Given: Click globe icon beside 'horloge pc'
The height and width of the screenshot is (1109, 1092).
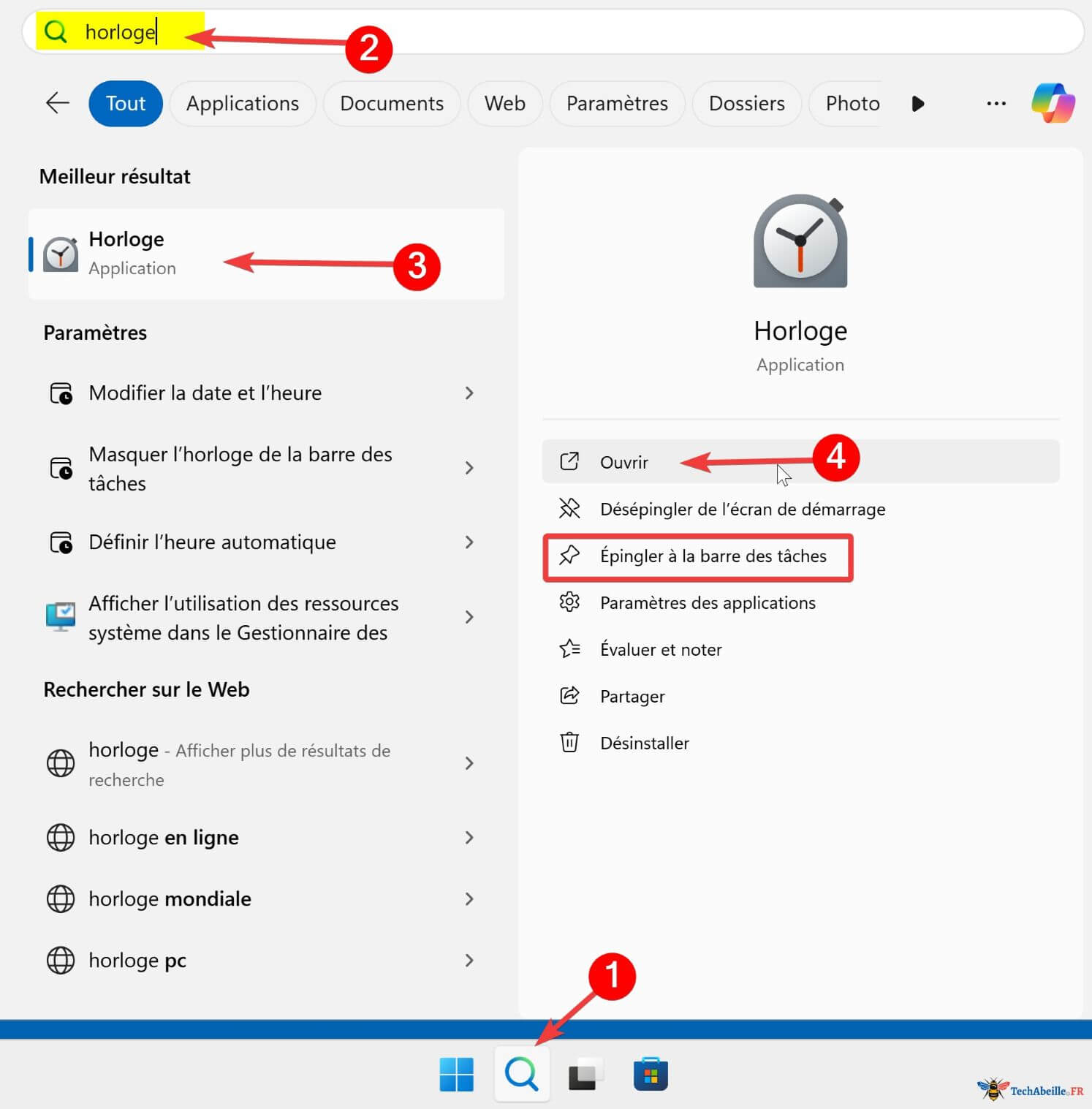Looking at the screenshot, I should [x=61, y=961].
